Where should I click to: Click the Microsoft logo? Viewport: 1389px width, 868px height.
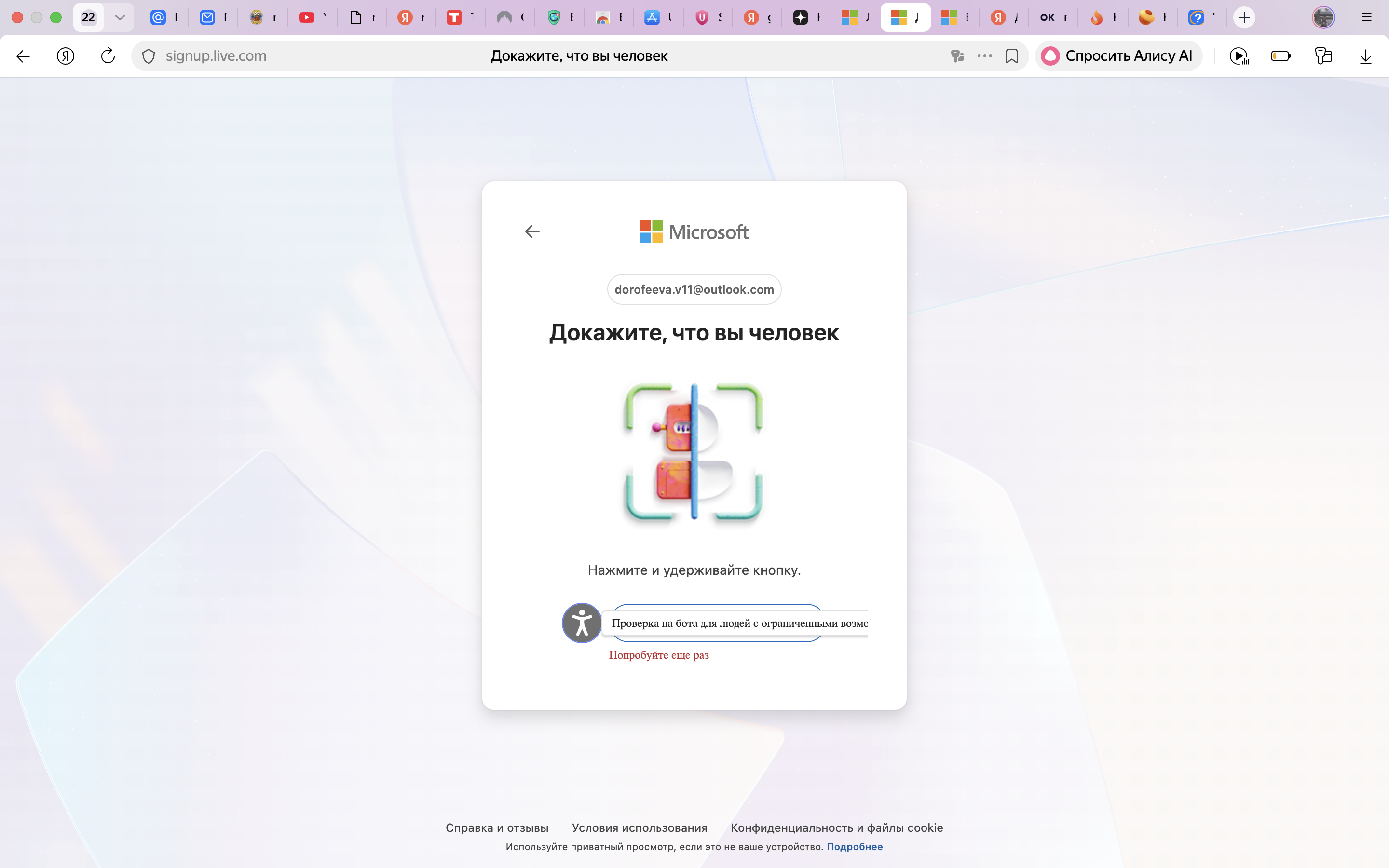click(694, 232)
